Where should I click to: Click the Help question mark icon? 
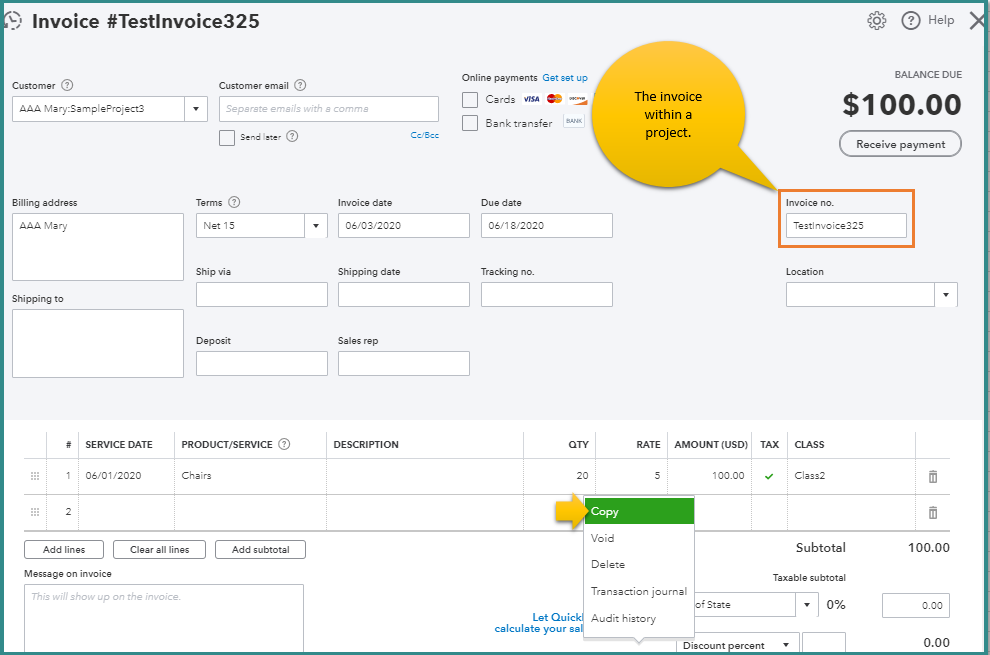(911, 21)
